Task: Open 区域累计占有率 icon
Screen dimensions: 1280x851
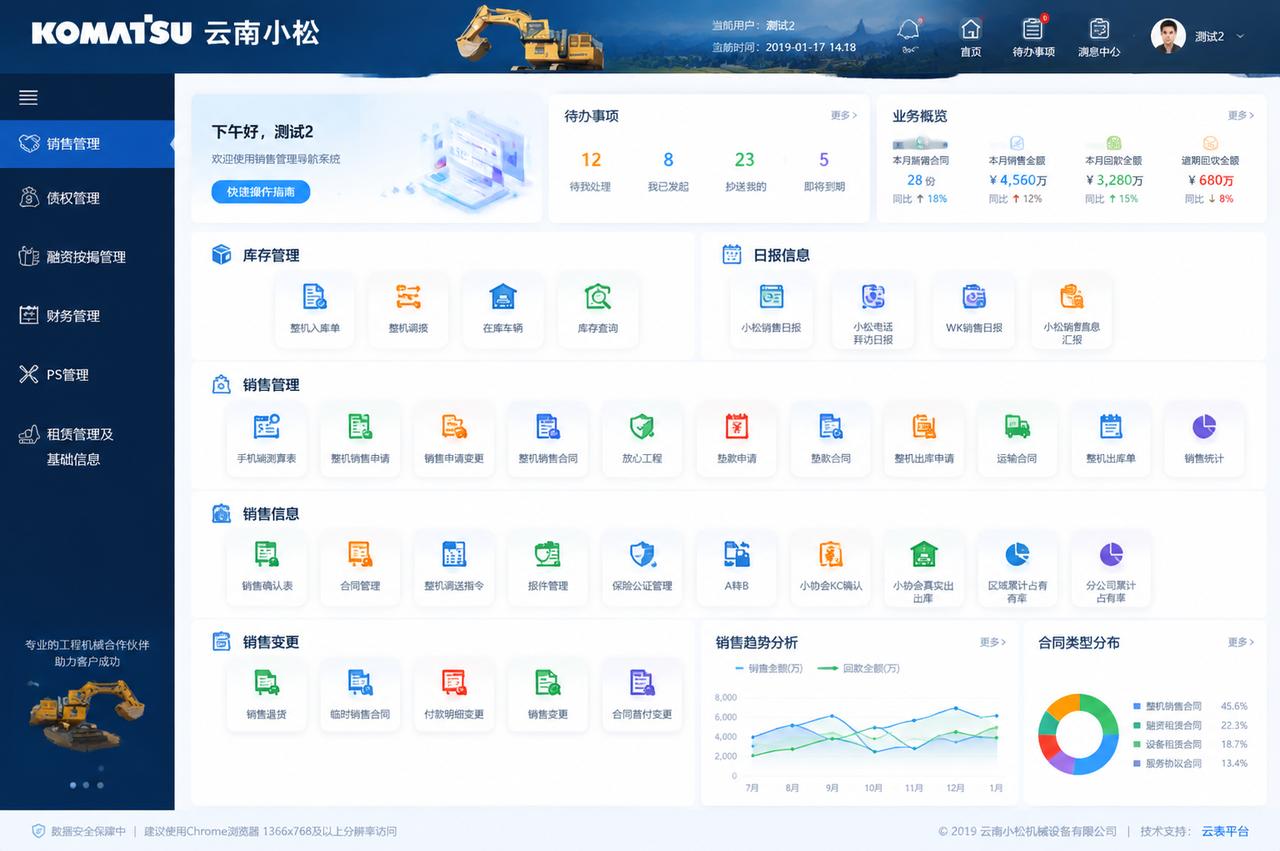Action: pos(1017,554)
